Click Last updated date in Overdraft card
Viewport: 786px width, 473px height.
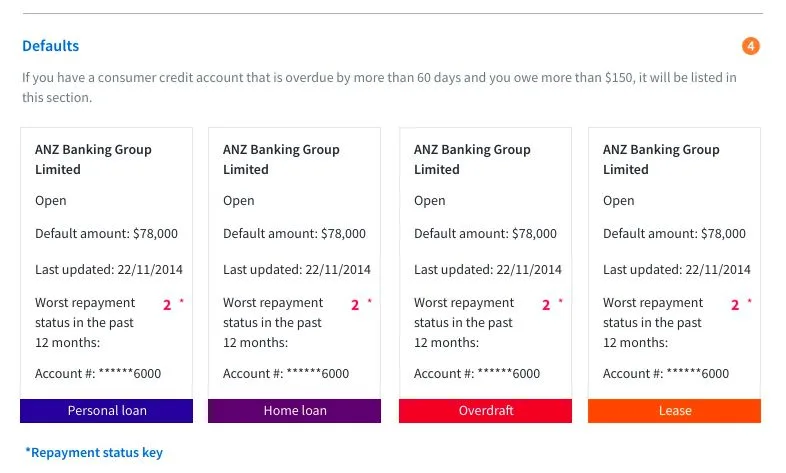[x=487, y=269]
